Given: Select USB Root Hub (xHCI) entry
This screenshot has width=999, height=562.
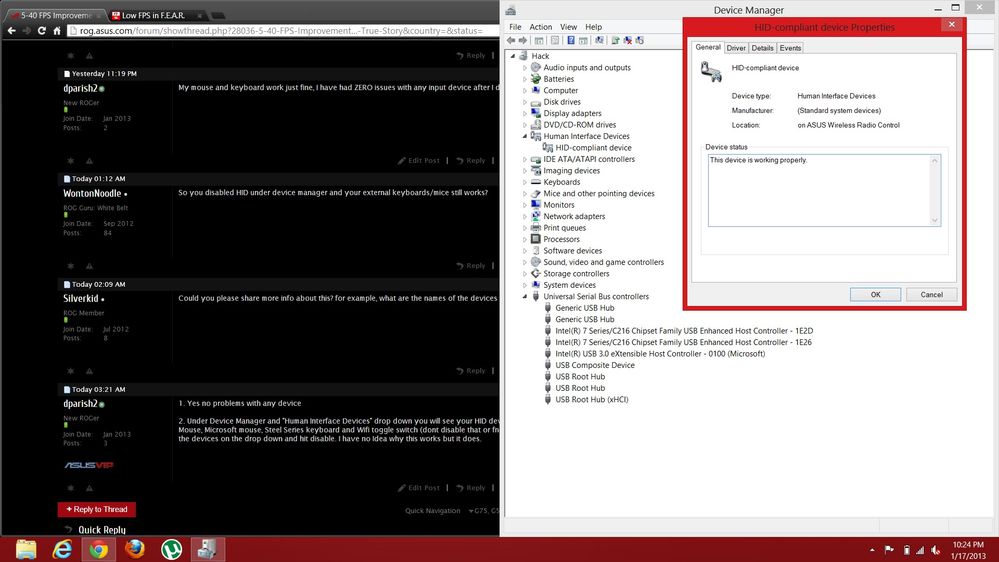Looking at the screenshot, I should click(x=591, y=400).
